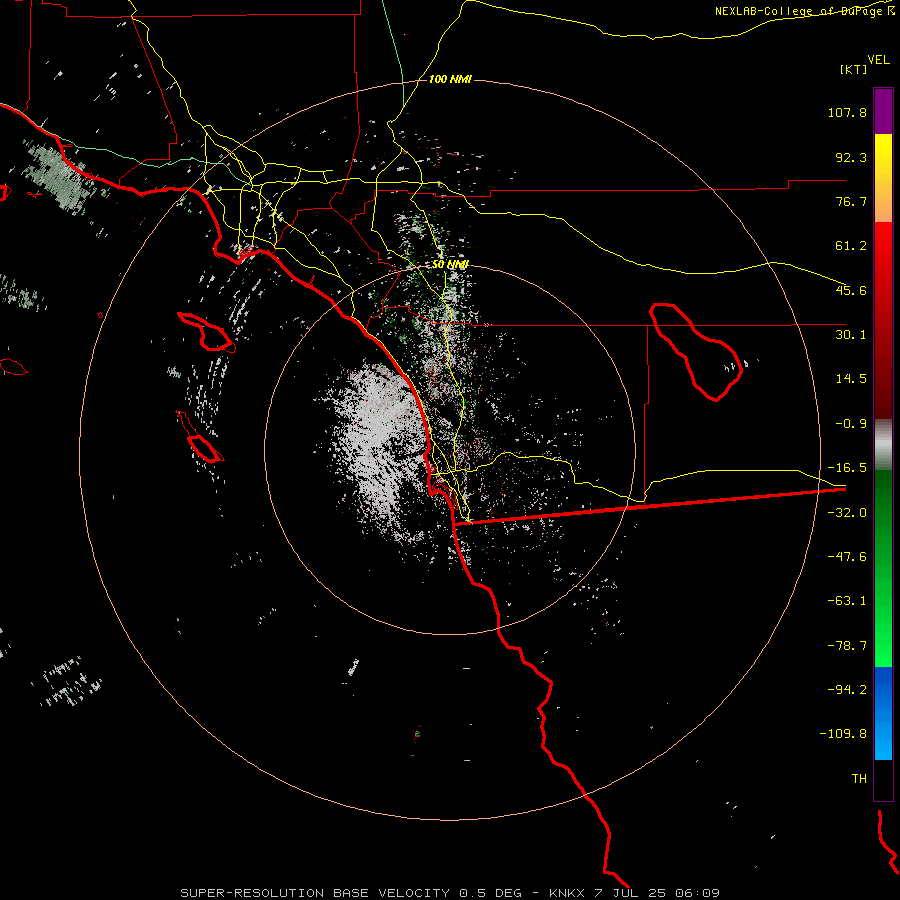Click the 100 NMI range ring label
The image size is (900, 900).
point(450,79)
